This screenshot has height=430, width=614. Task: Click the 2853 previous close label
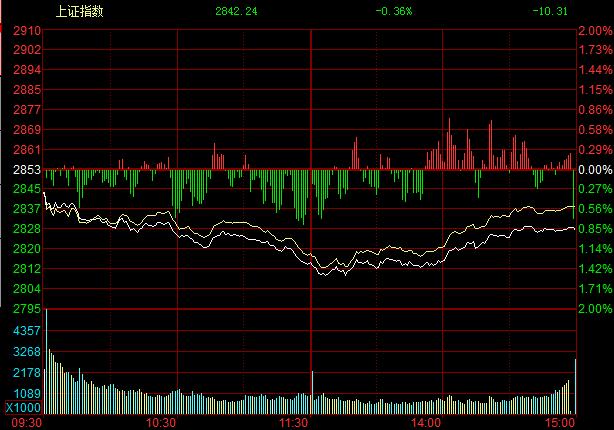click(x=27, y=170)
